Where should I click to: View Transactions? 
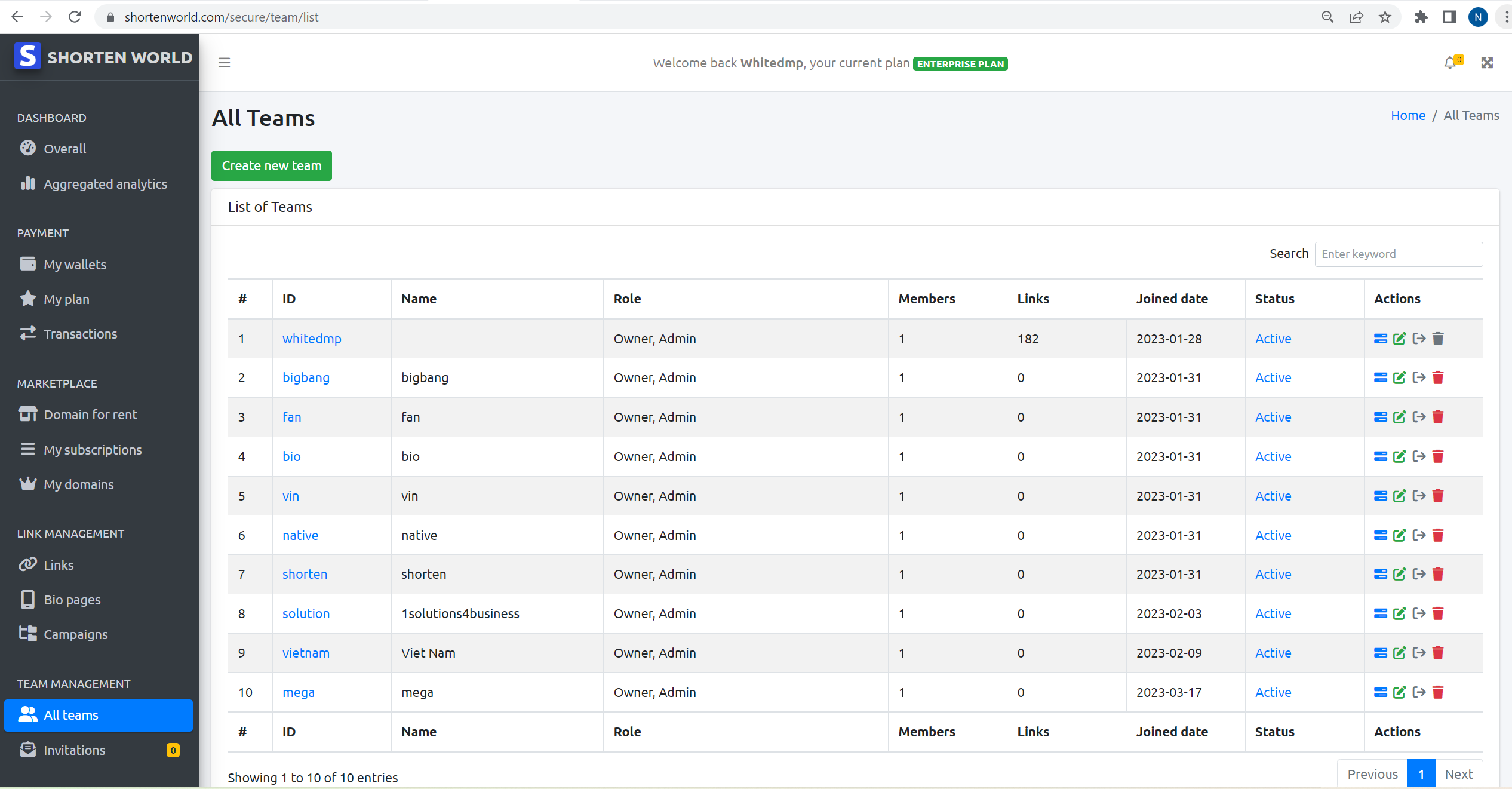[x=99, y=334]
